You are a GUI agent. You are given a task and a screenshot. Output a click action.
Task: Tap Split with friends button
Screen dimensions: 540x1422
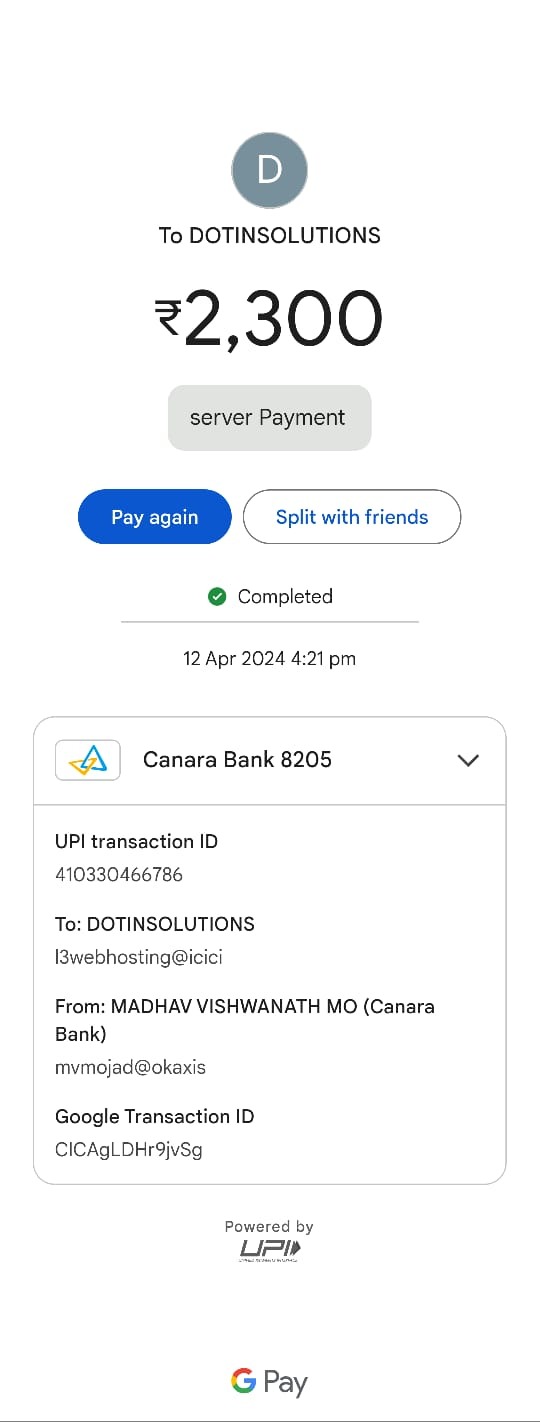(352, 517)
